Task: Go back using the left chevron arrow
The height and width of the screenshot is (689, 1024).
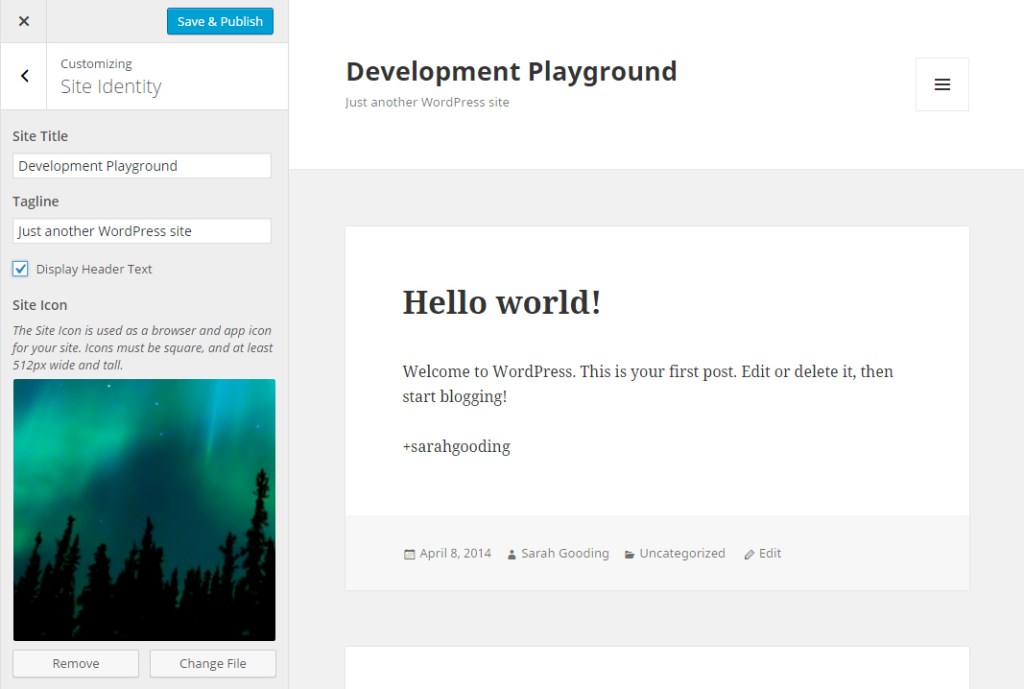Action: tap(24, 76)
